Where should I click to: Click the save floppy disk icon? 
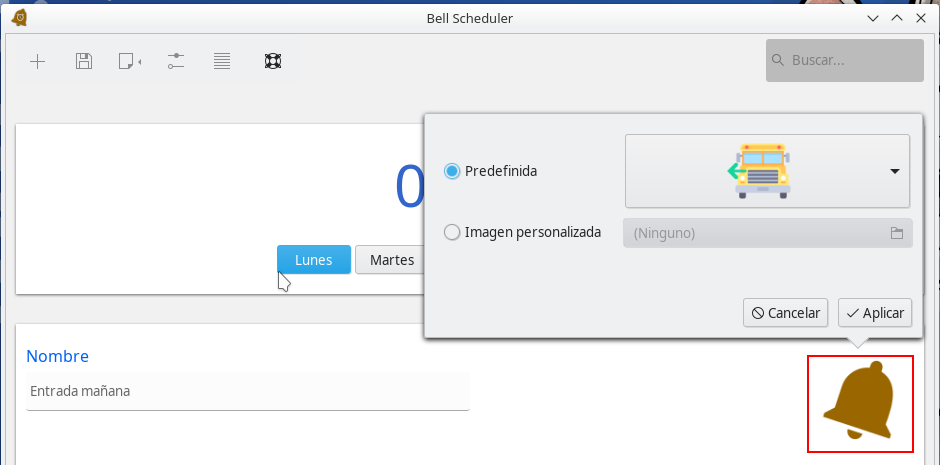84,62
